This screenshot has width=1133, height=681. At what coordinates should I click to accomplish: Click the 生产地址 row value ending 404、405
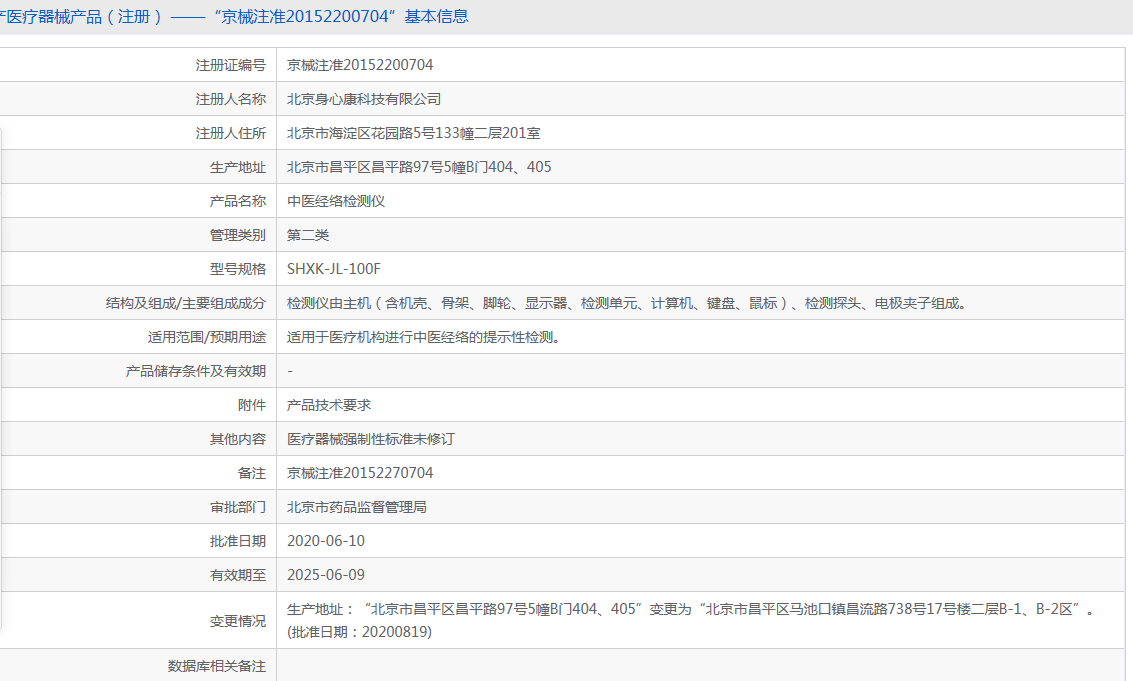[x=419, y=167]
